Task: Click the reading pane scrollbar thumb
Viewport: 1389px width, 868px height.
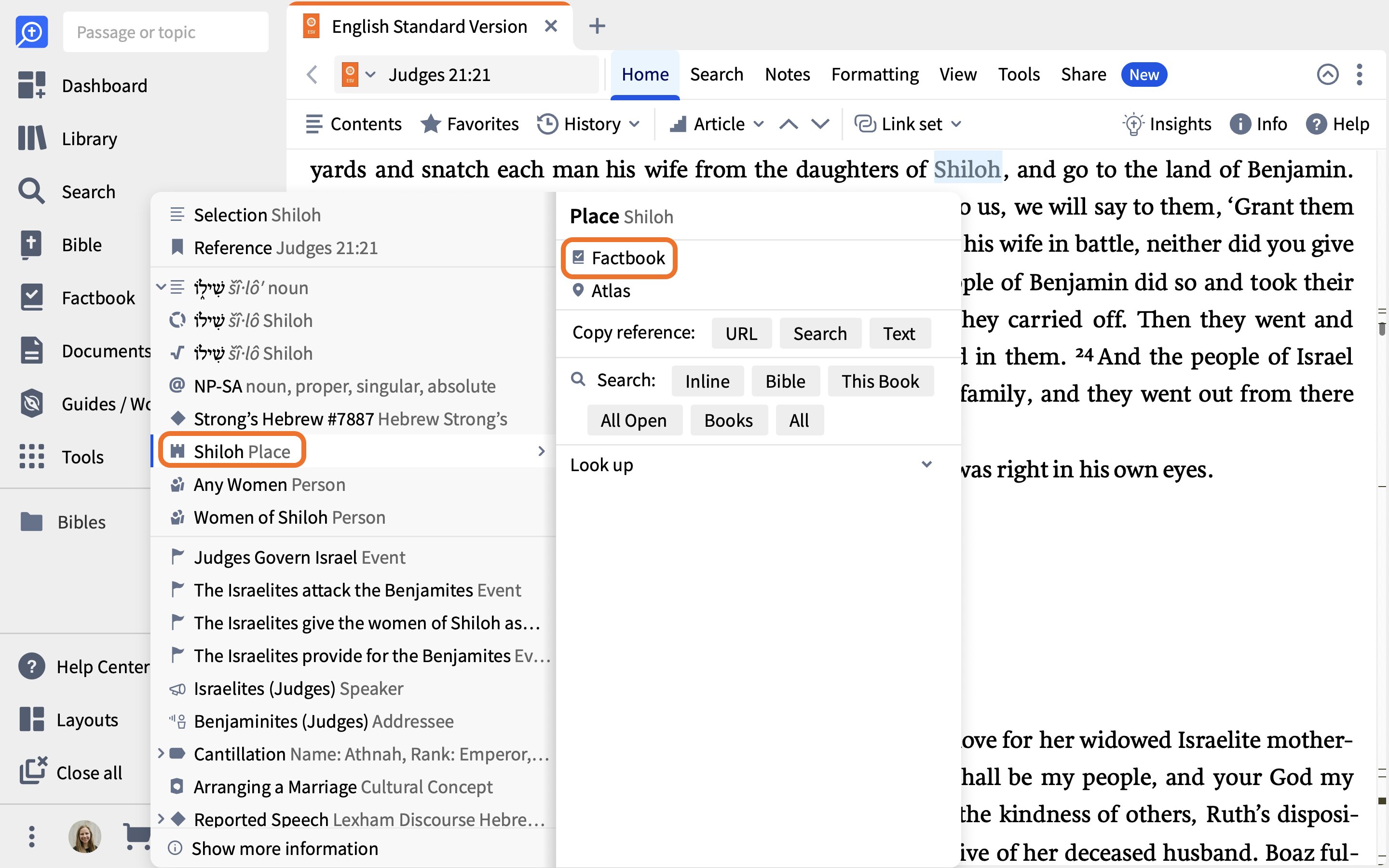Action: point(1382,329)
